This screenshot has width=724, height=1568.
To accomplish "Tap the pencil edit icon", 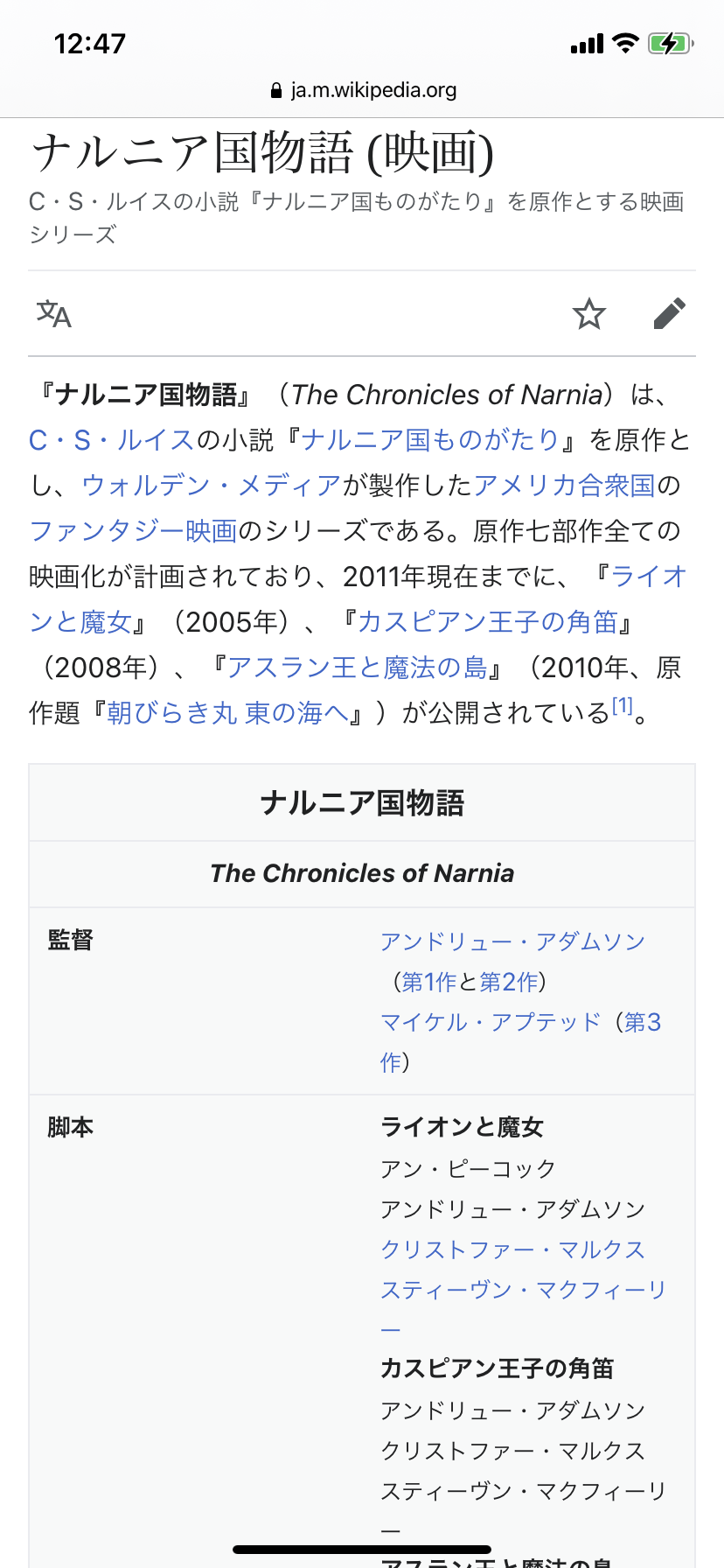I will [x=669, y=313].
